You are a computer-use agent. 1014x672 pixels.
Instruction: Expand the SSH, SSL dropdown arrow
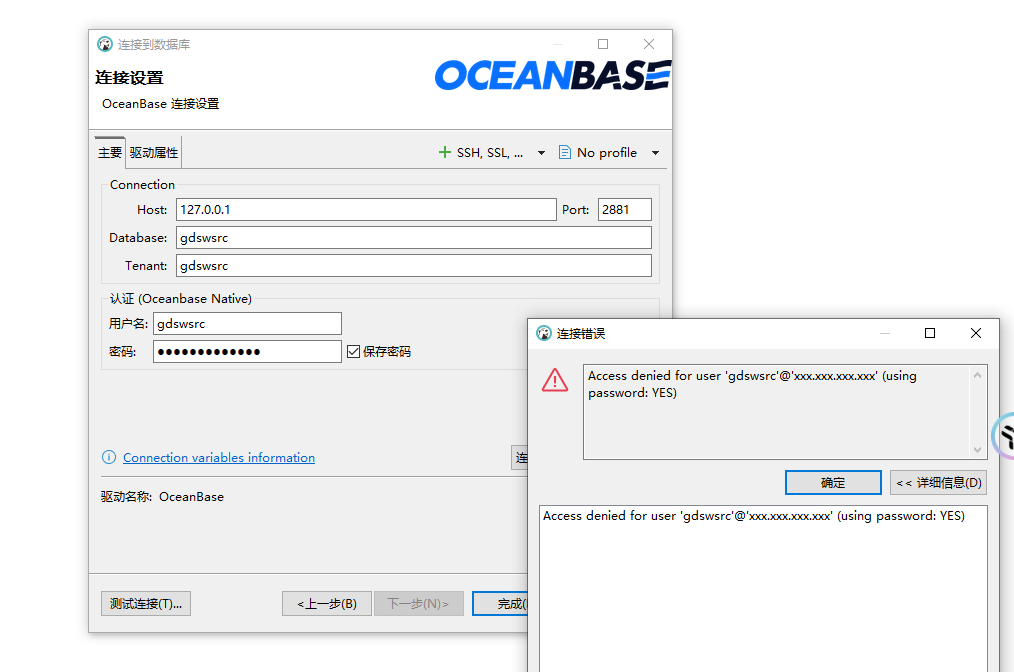(541, 153)
